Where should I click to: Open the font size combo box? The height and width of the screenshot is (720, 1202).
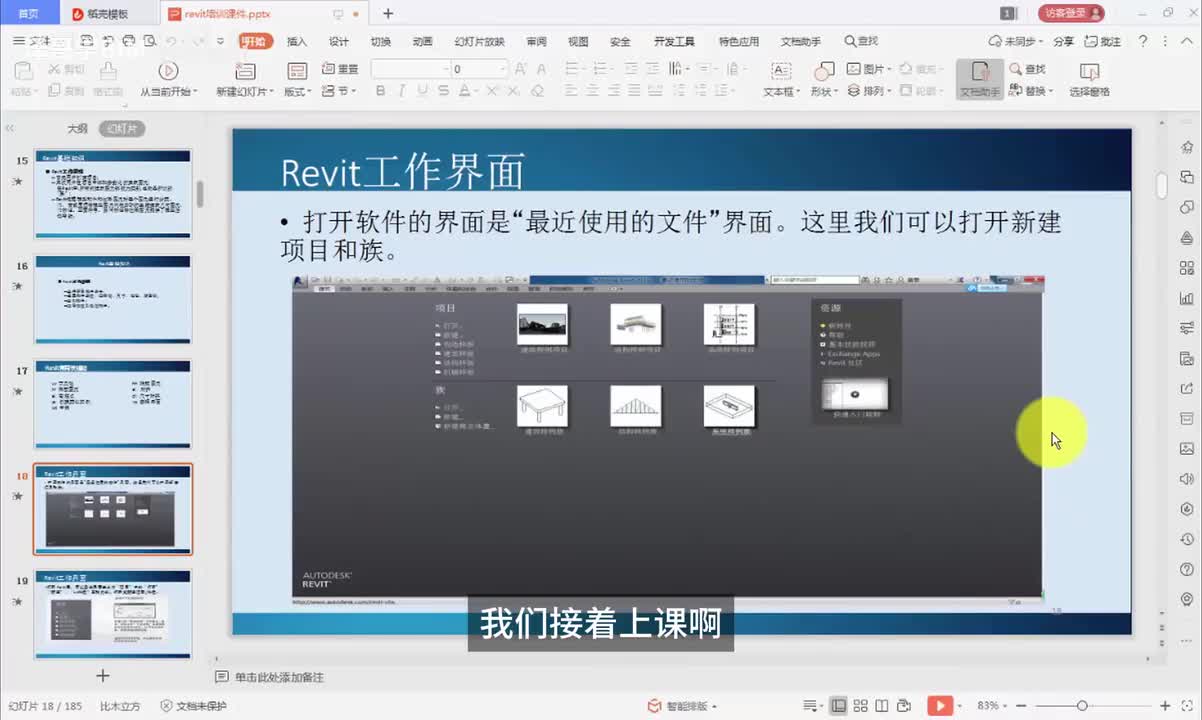click(x=479, y=69)
